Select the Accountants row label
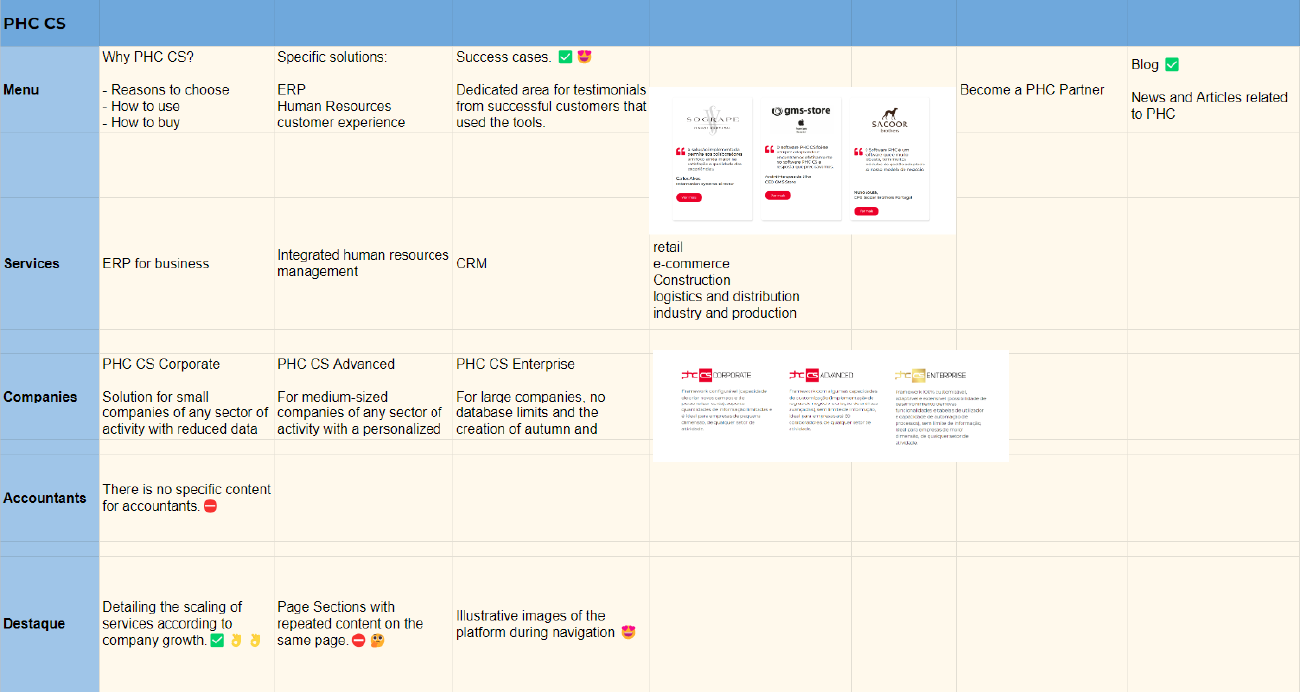The height and width of the screenshot is (692, 1300). point(50,498)
